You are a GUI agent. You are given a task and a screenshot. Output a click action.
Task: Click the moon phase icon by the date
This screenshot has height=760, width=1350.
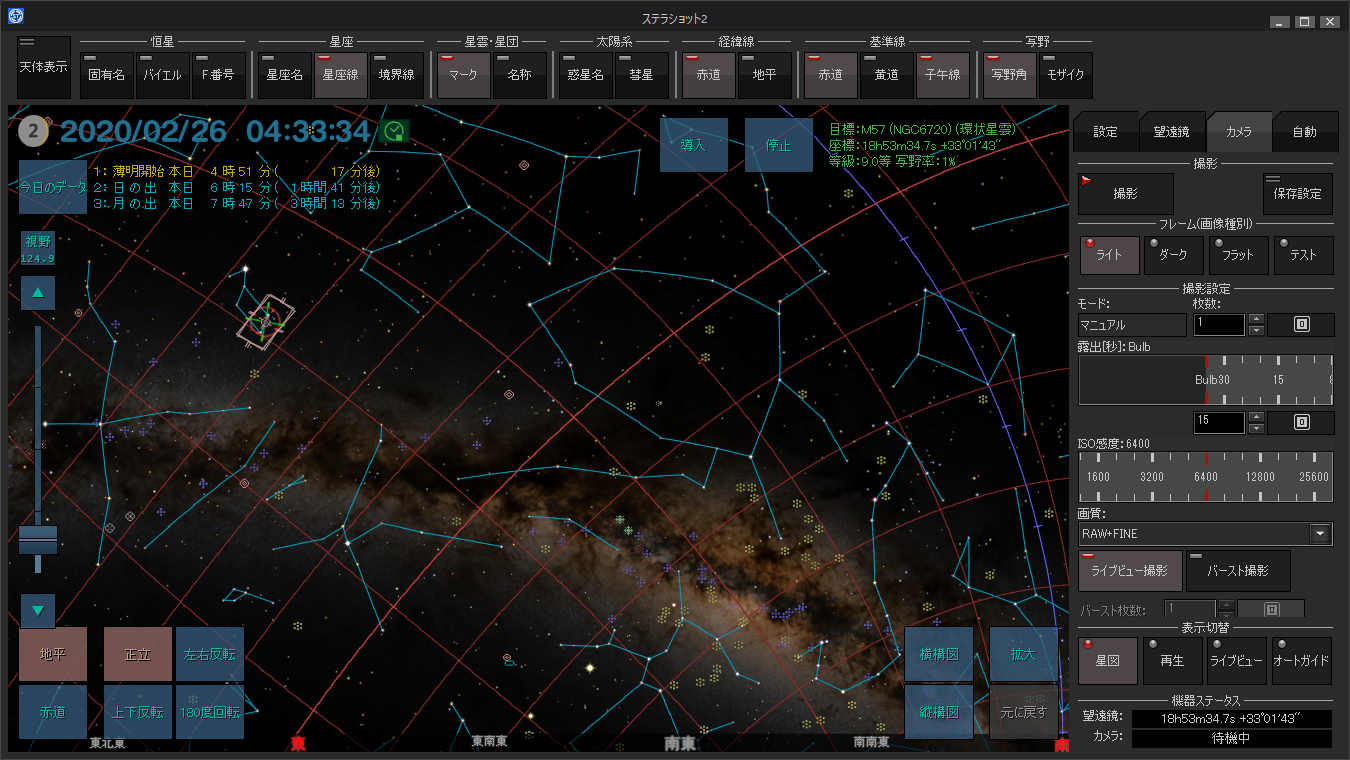coord(34,131)
